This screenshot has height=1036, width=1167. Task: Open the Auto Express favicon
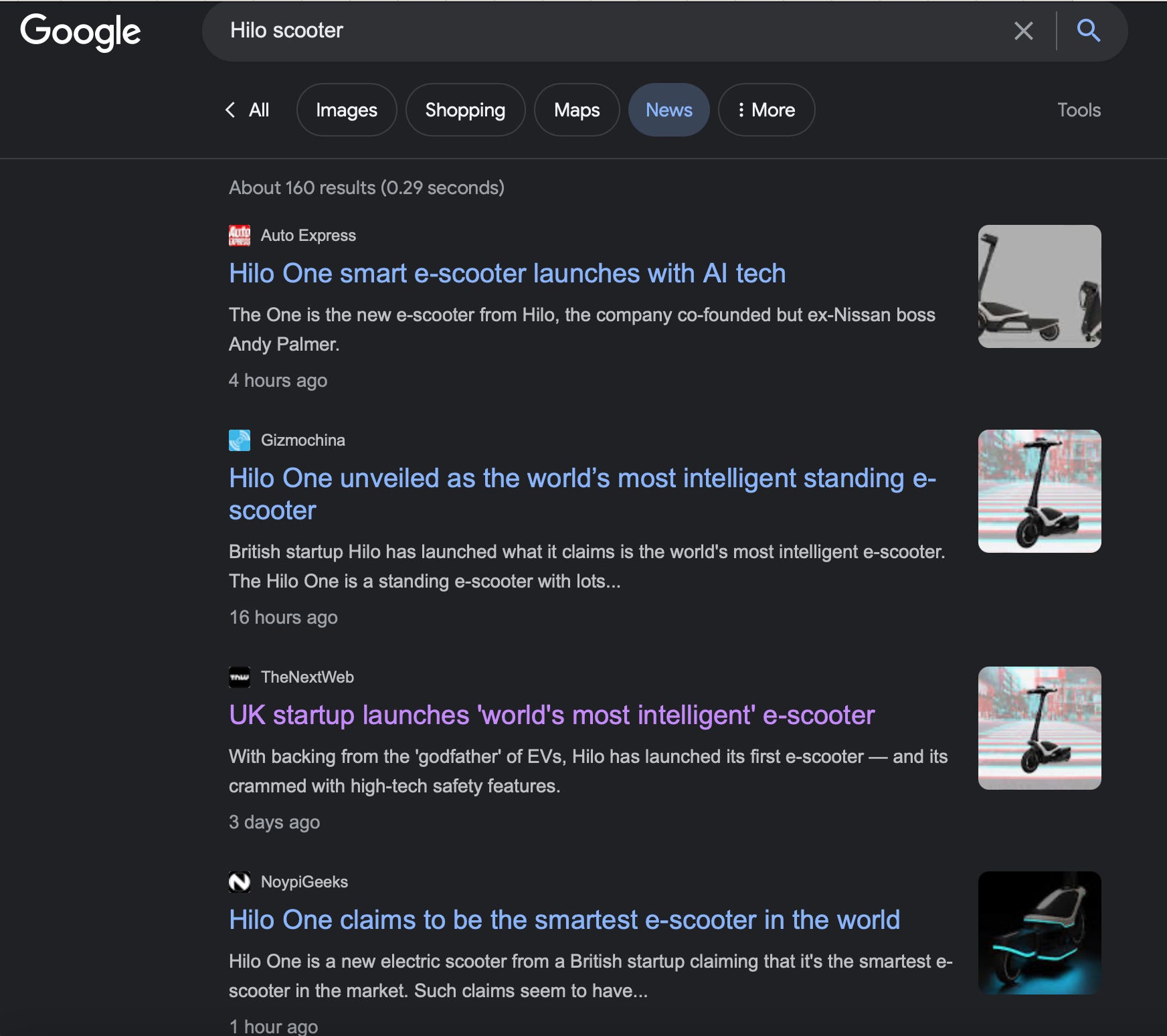point(240,236)
